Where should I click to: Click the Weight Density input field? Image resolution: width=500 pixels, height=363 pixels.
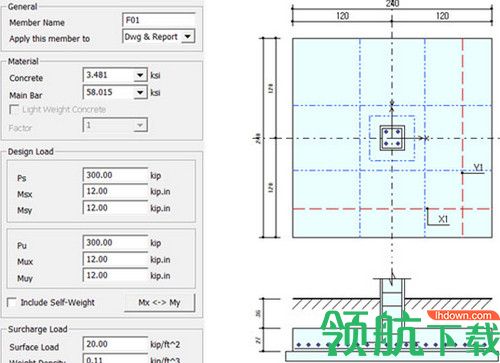pos(115,359)
